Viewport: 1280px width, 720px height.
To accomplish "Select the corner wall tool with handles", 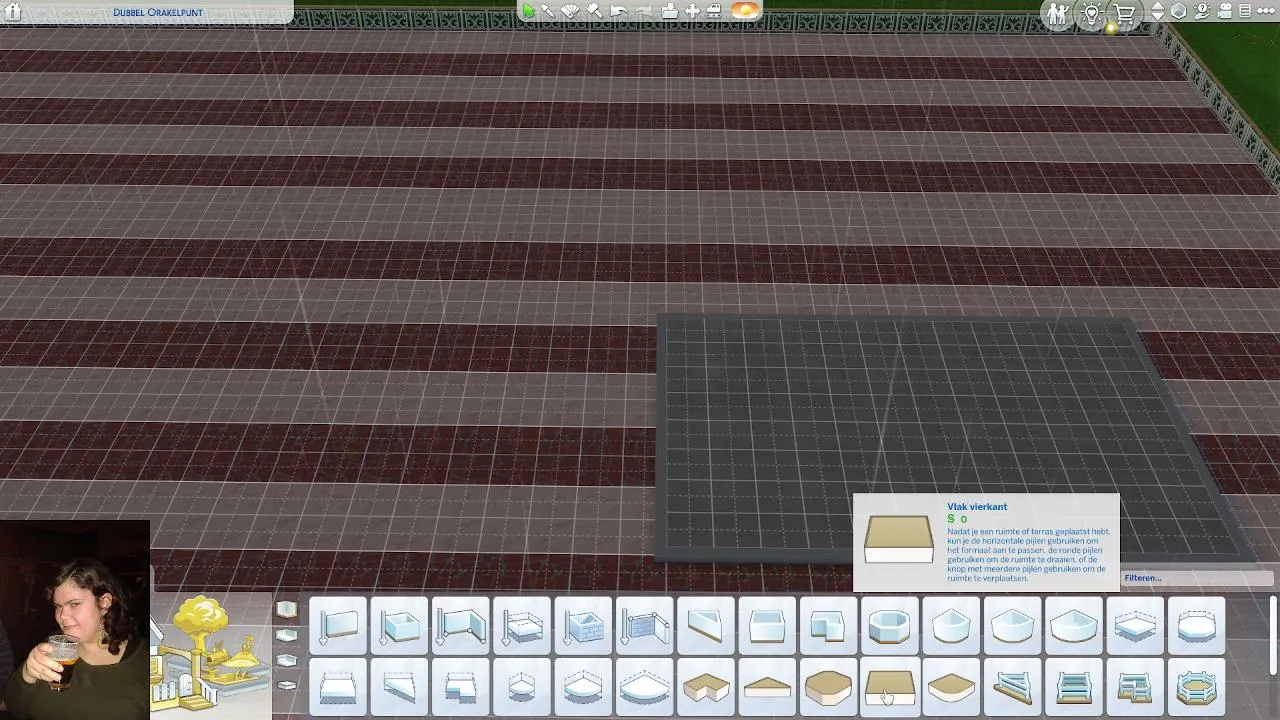I will pos(461,626).
